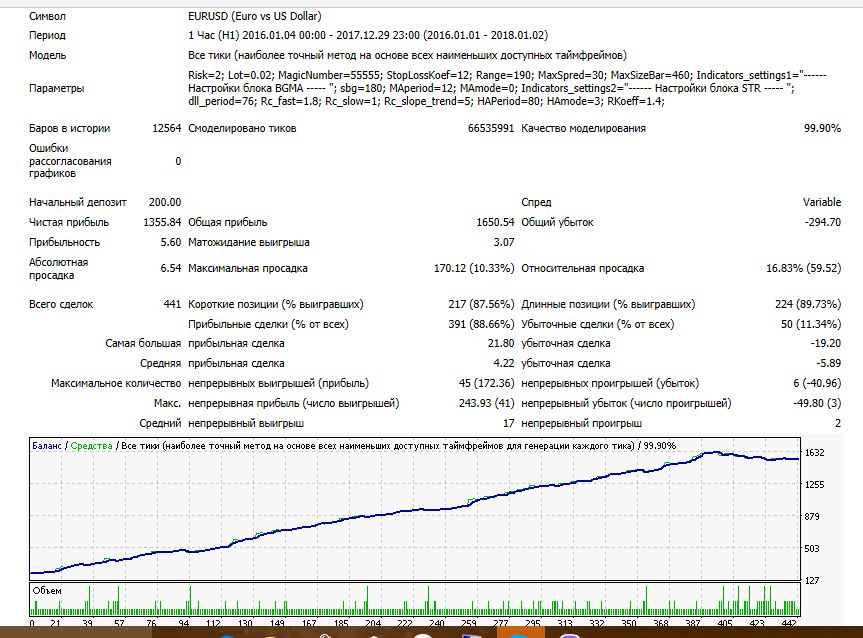The height and width of the screenshot is (638, 863).
Task: Select the period text starting "1 Час (H1)"
Action: click(x=368, y=35)
